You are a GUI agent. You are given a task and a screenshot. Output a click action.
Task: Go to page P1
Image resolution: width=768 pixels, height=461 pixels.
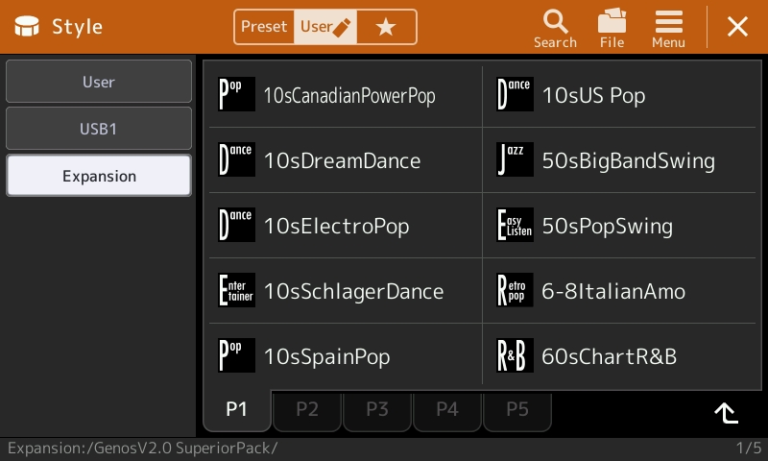click(x=237, y=410)
